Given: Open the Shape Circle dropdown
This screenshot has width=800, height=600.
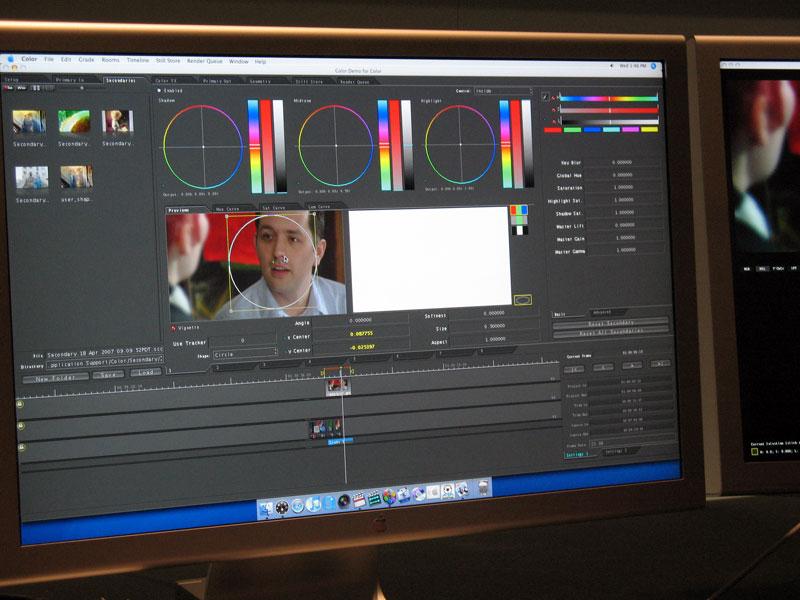Looking at the screenshot, I should pyautogui.click(x=245, y=354).
